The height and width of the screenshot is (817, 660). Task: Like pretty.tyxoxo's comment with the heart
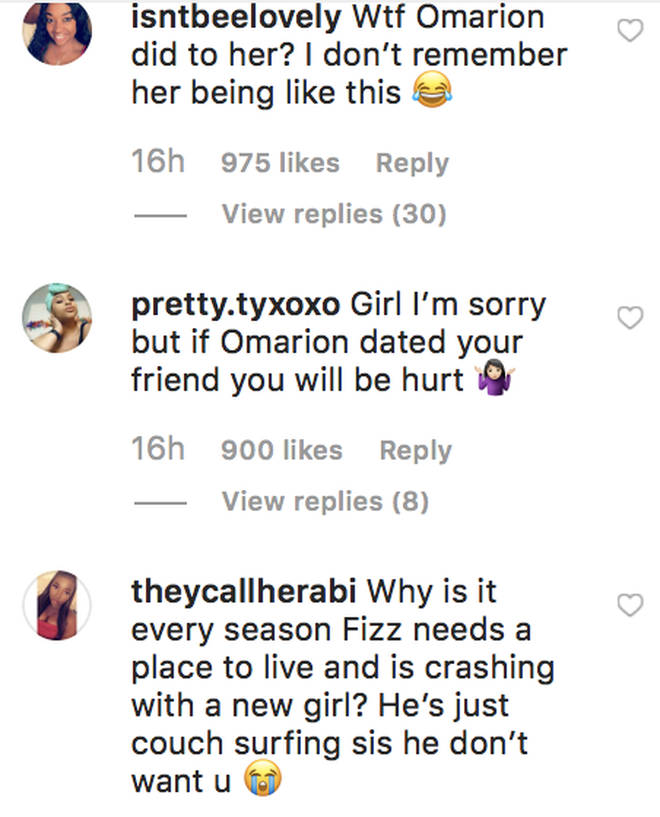[629, 318]
